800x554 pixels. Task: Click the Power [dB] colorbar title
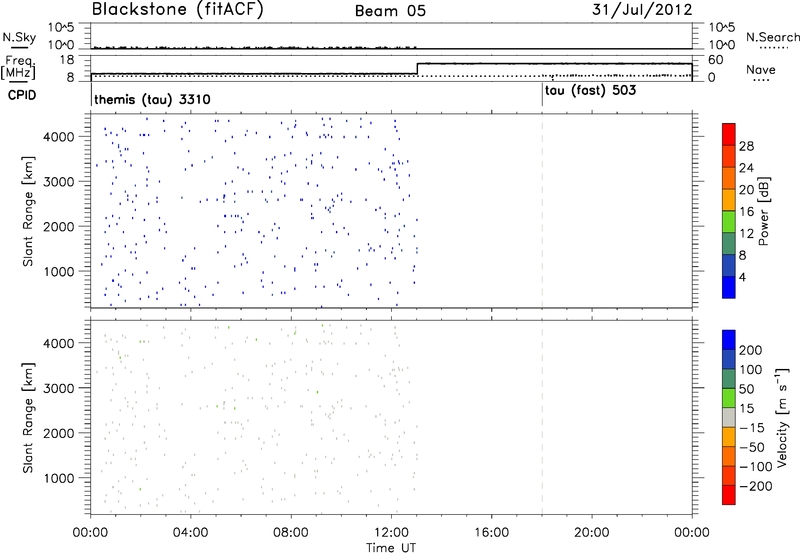(x=764, y=211)
